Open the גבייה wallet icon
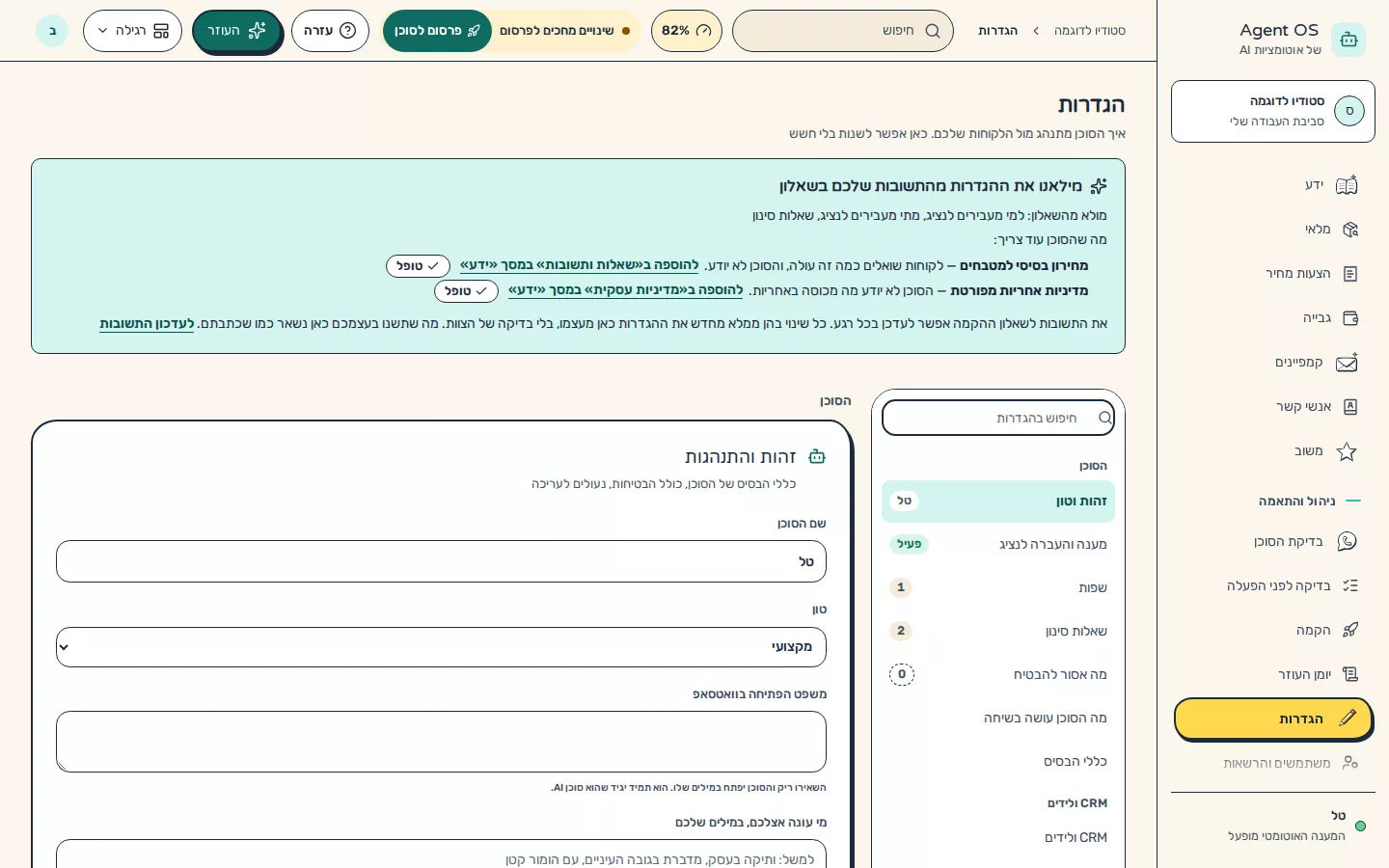 [x=1350, y=318]
